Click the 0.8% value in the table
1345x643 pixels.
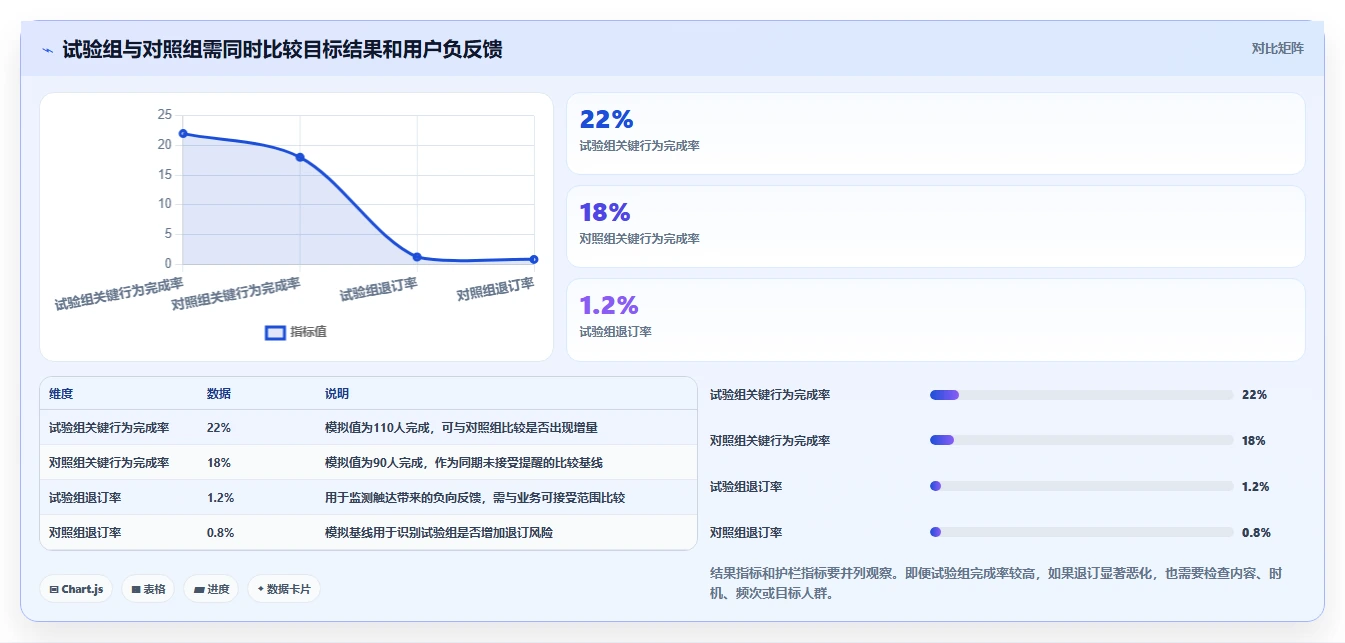(x=221, y=533)
